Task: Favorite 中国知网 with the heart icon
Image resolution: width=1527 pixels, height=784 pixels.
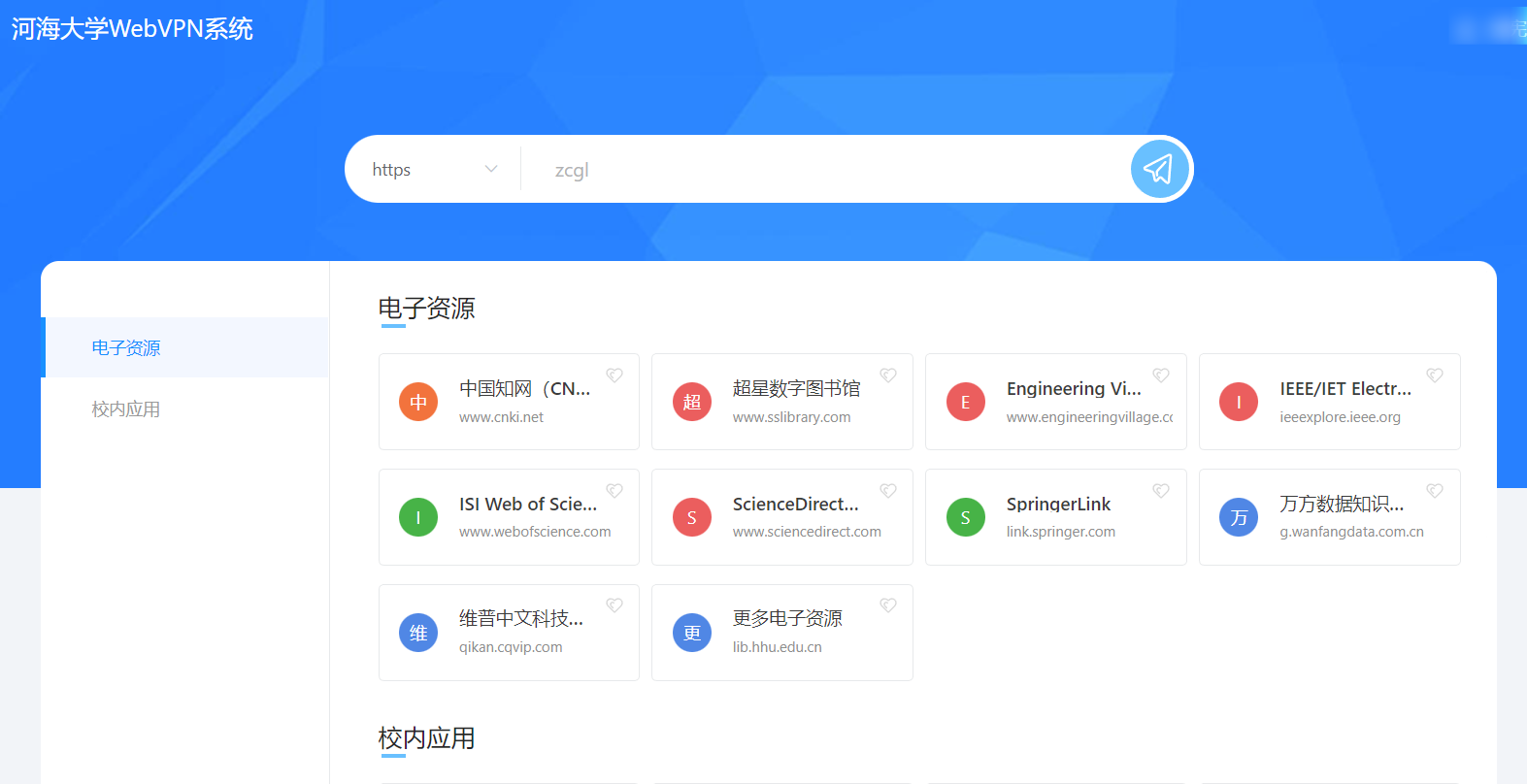Action: 614,376
